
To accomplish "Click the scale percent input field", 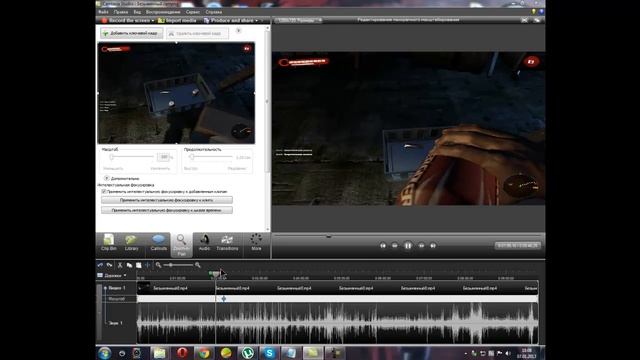I will 163,157.
